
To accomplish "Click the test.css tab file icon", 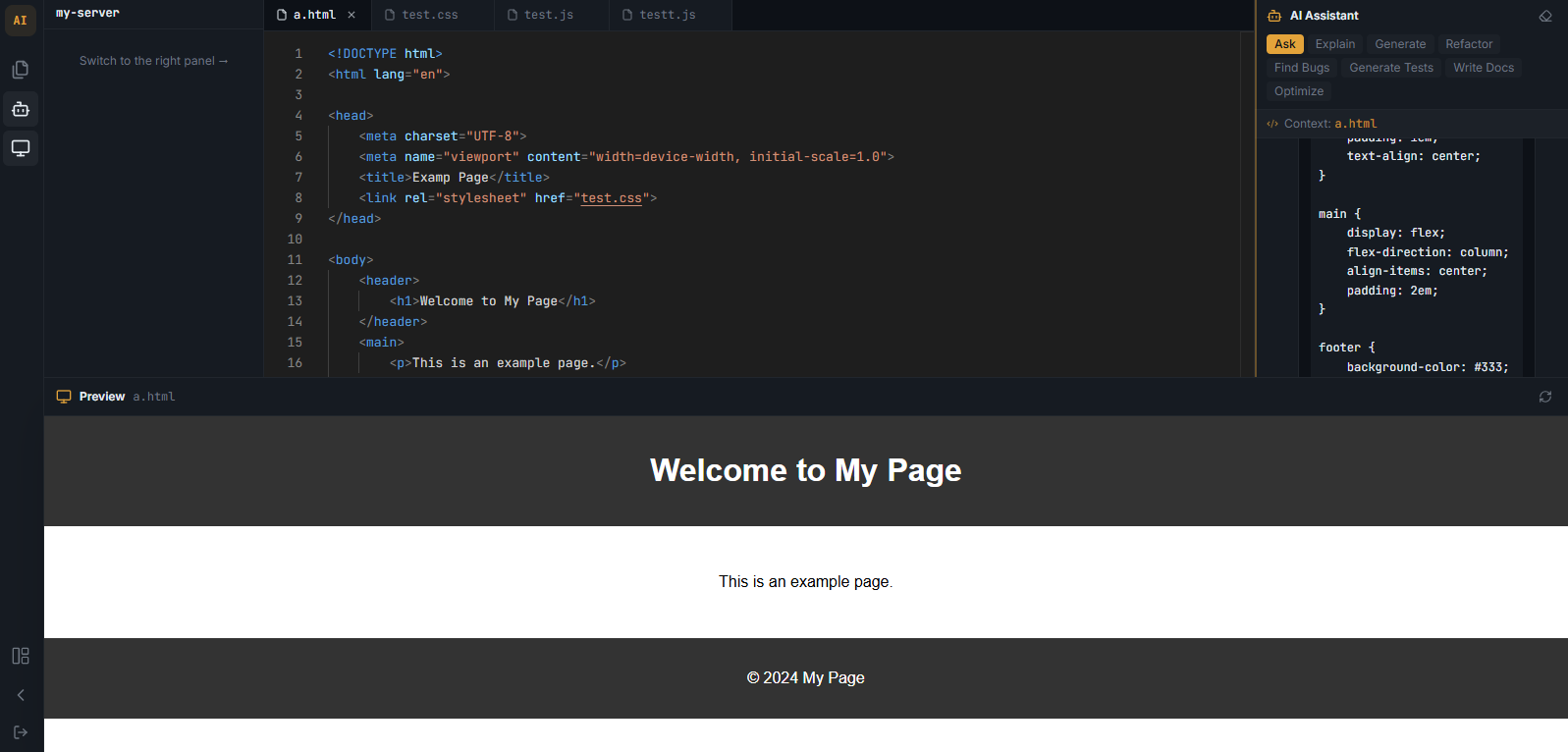I will pos(390,15).
